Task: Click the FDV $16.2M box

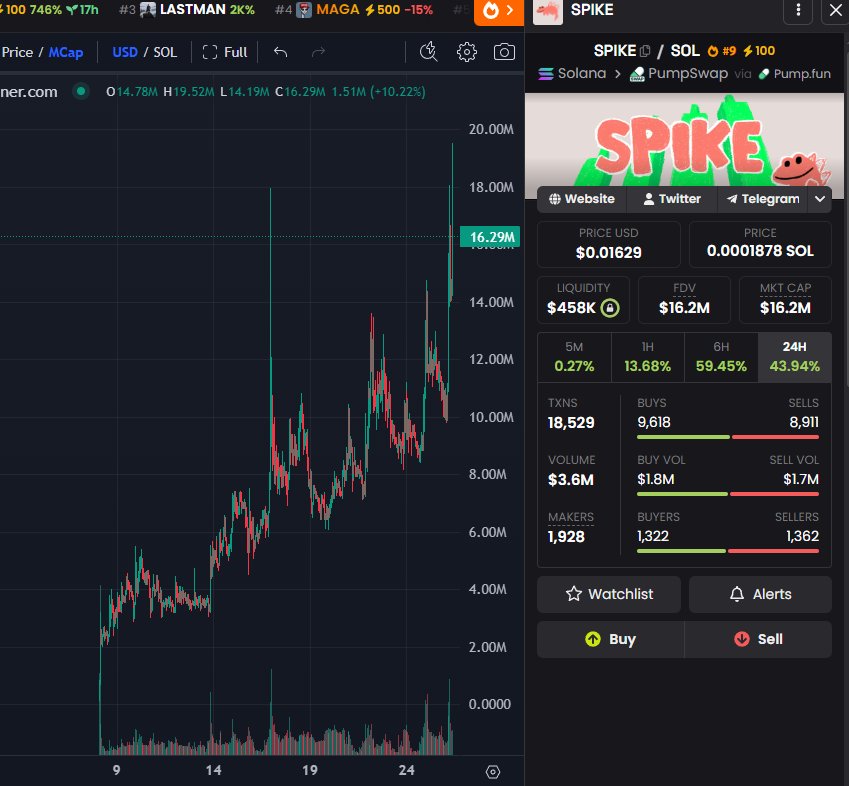Action: 684,300
